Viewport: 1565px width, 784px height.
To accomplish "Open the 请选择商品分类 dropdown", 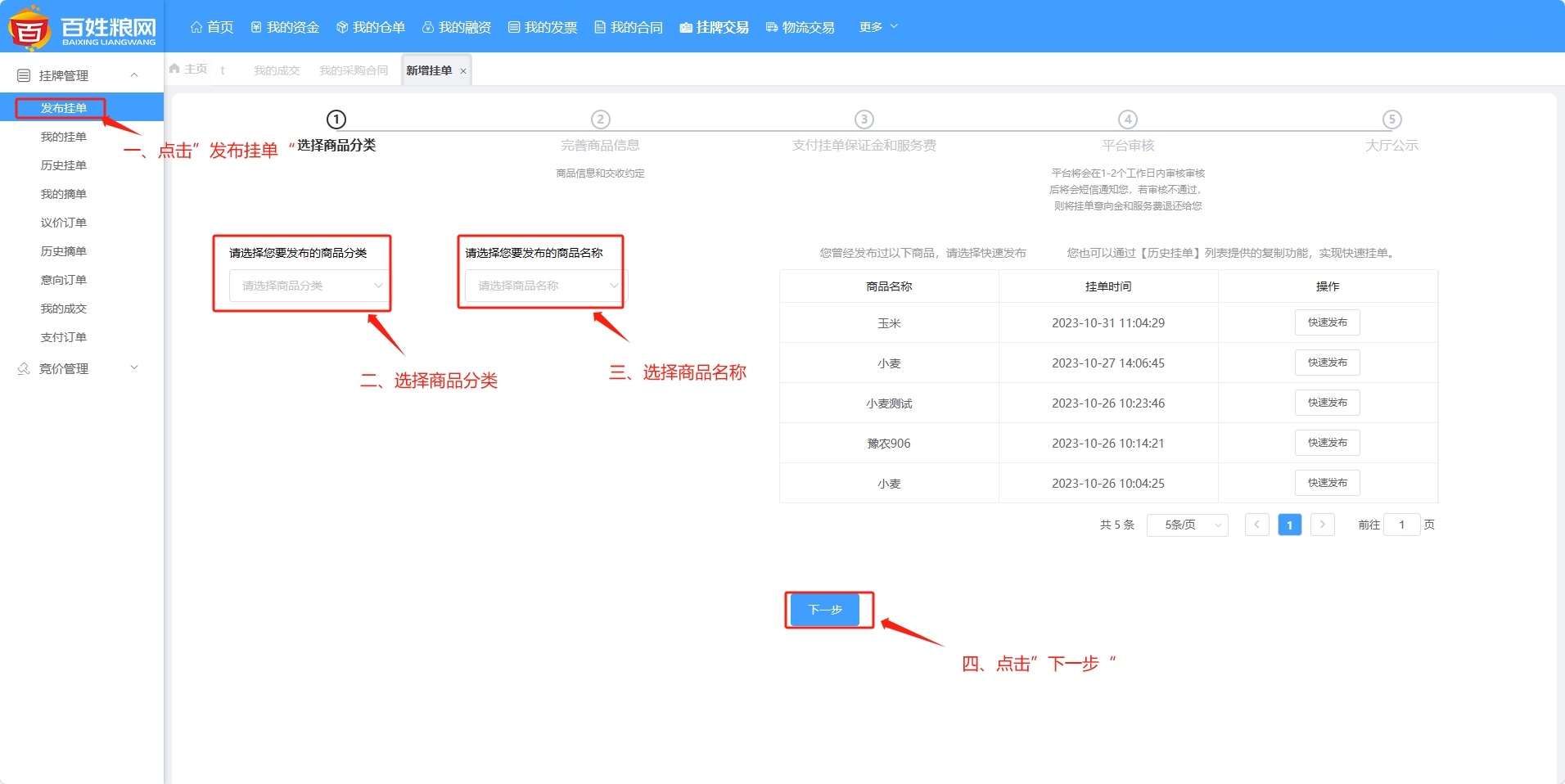I will click(x=309, y=286).
